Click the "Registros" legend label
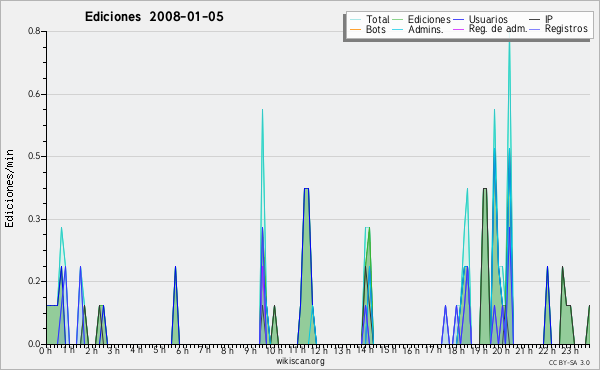Image resolution: width=600 pixels, height=370 pixels. point(566,29)
